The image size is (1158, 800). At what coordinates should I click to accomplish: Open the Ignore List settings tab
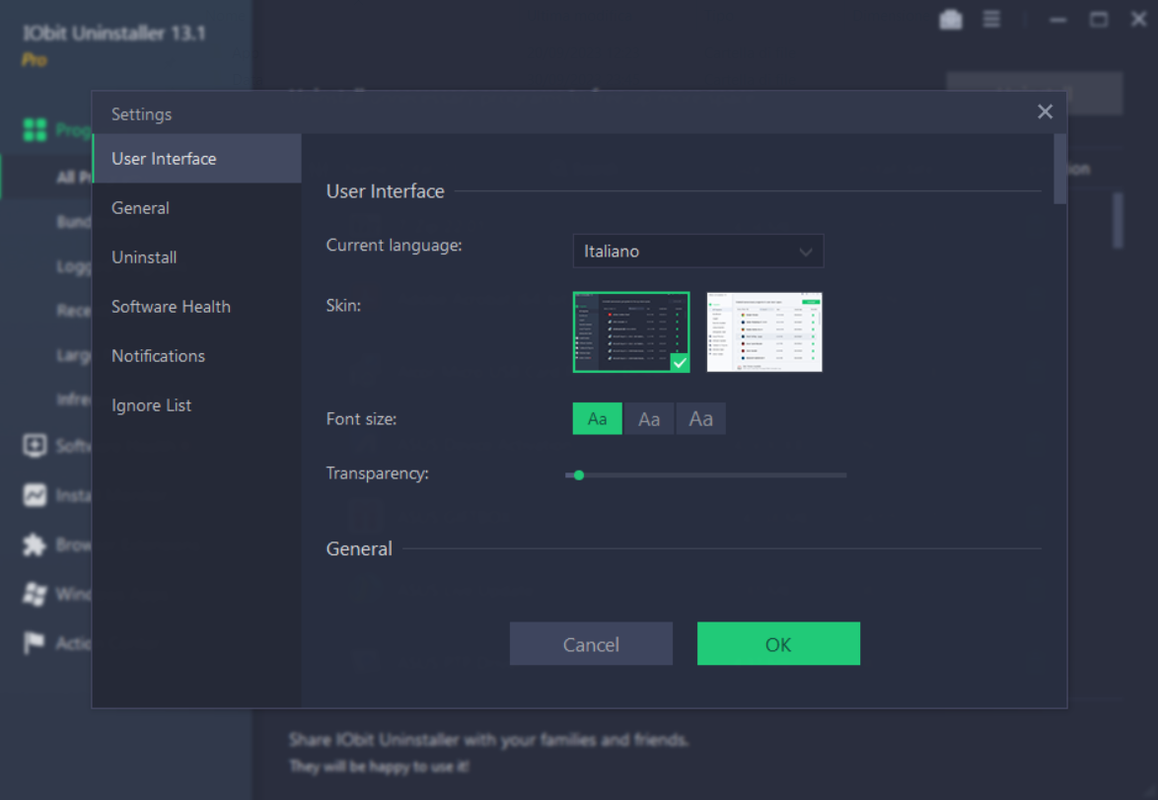[x=196, y=406]
